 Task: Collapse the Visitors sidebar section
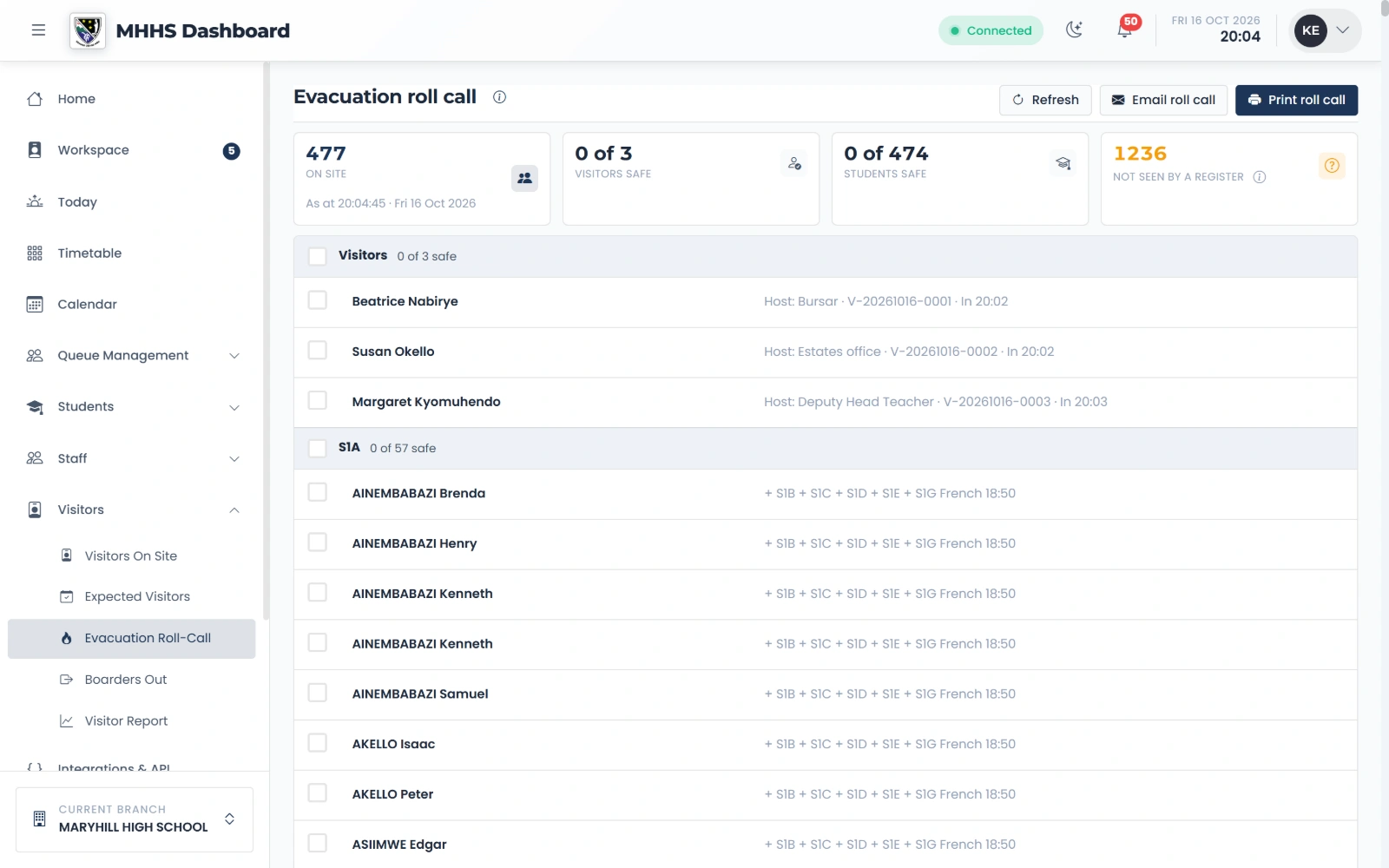click(132, 510)
